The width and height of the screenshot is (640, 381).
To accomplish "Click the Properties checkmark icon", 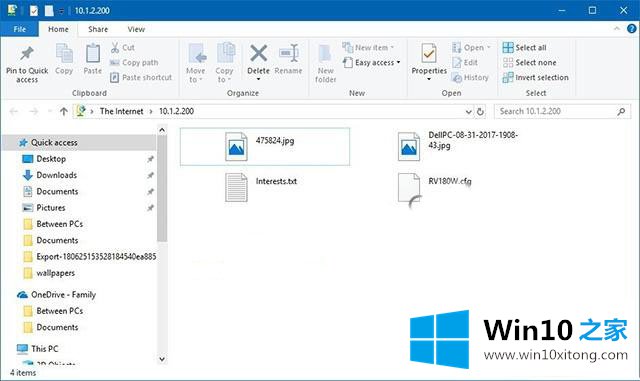I will (x=429, y=53).
